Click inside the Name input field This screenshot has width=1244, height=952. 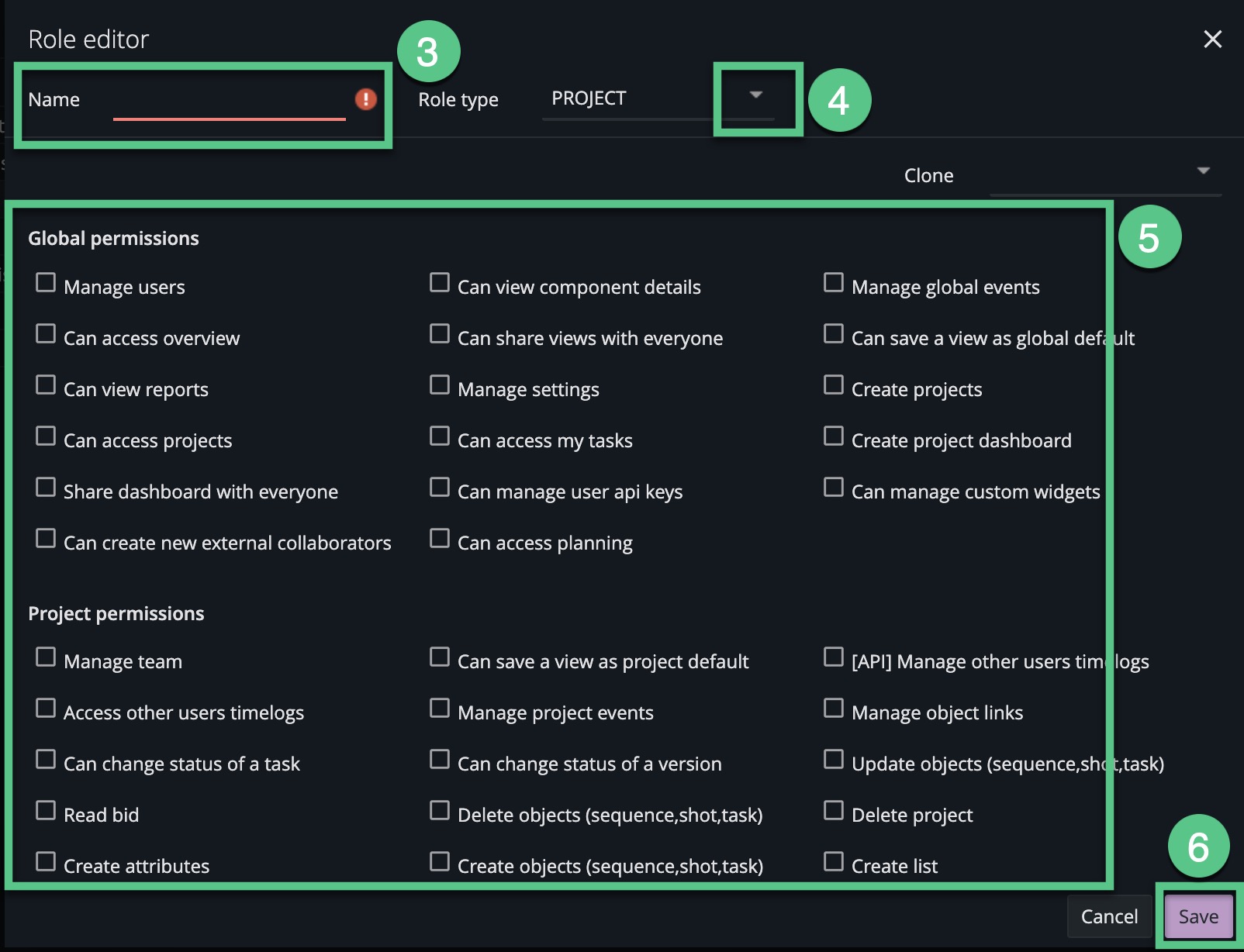tap(229, 109)
